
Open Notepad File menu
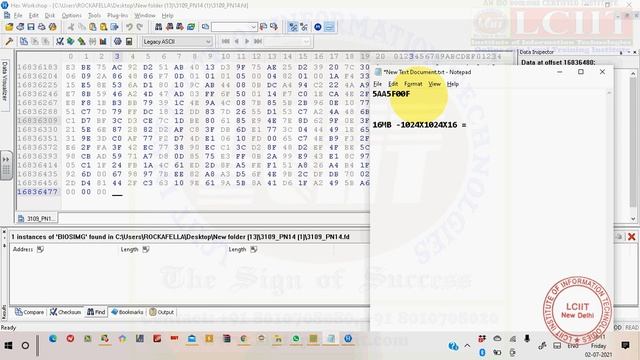click(378, 84)
